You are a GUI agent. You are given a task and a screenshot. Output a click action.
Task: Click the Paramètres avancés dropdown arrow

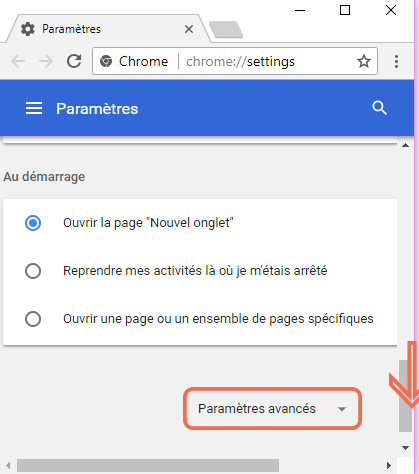pyautogui.click(x=342, y=409)
